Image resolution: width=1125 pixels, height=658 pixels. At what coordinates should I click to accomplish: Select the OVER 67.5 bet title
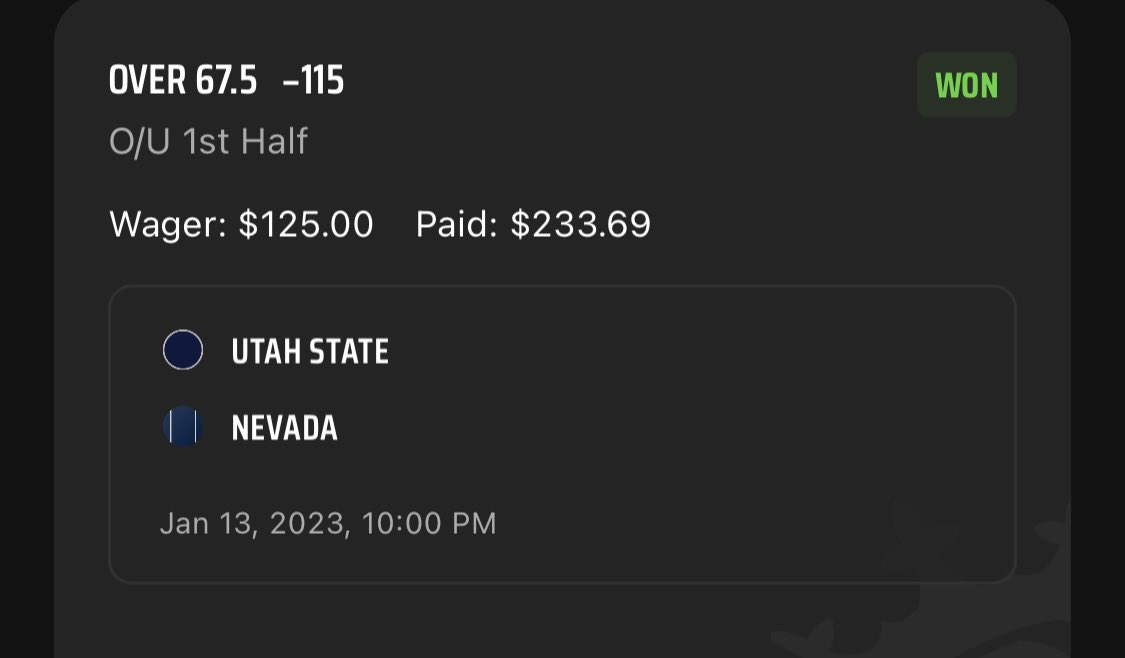[183, 80]
